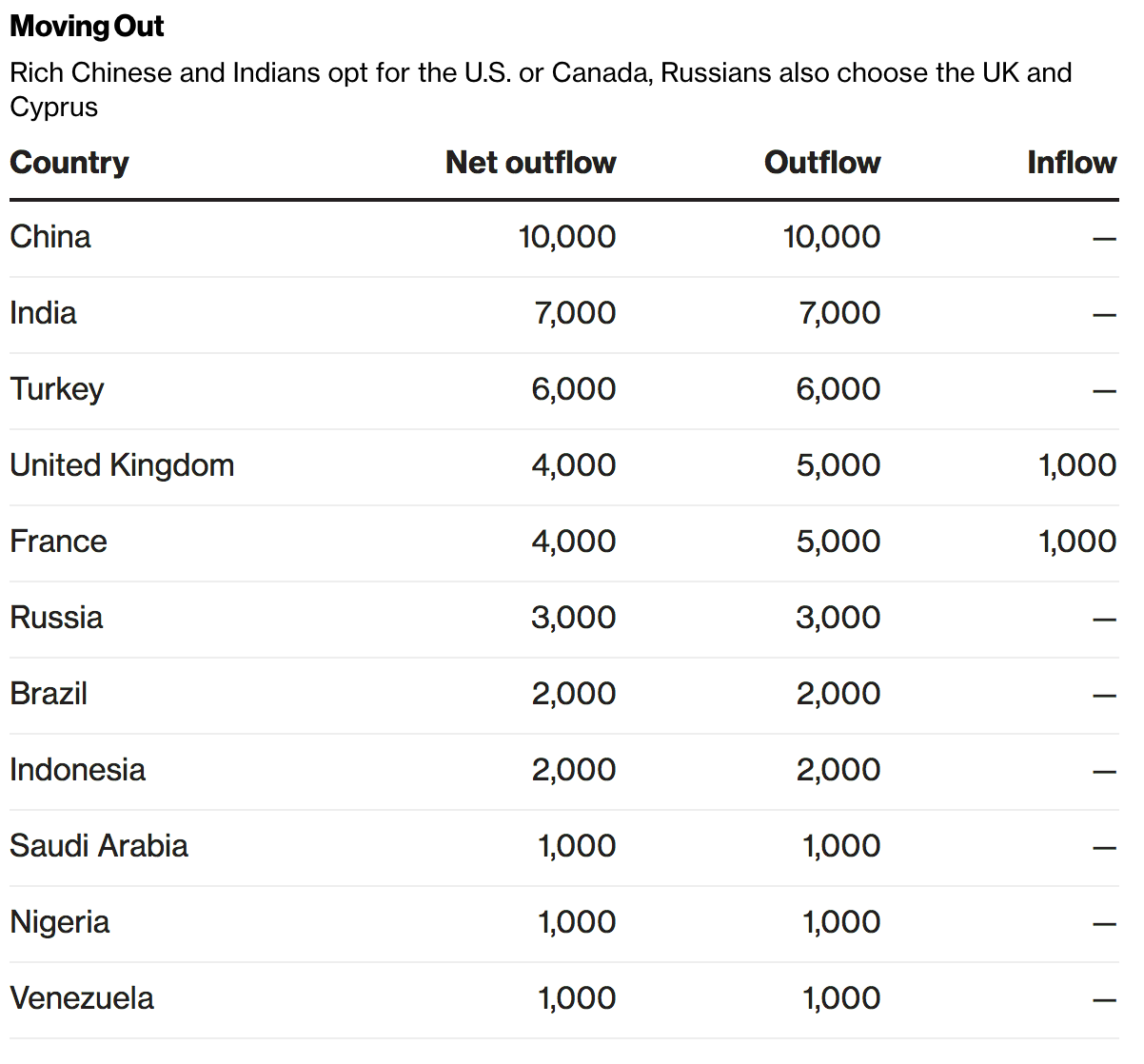The height and width of the screenshot is (1064, 1144).
Task: Select the India country name
Action: click(x=43, y=313)
